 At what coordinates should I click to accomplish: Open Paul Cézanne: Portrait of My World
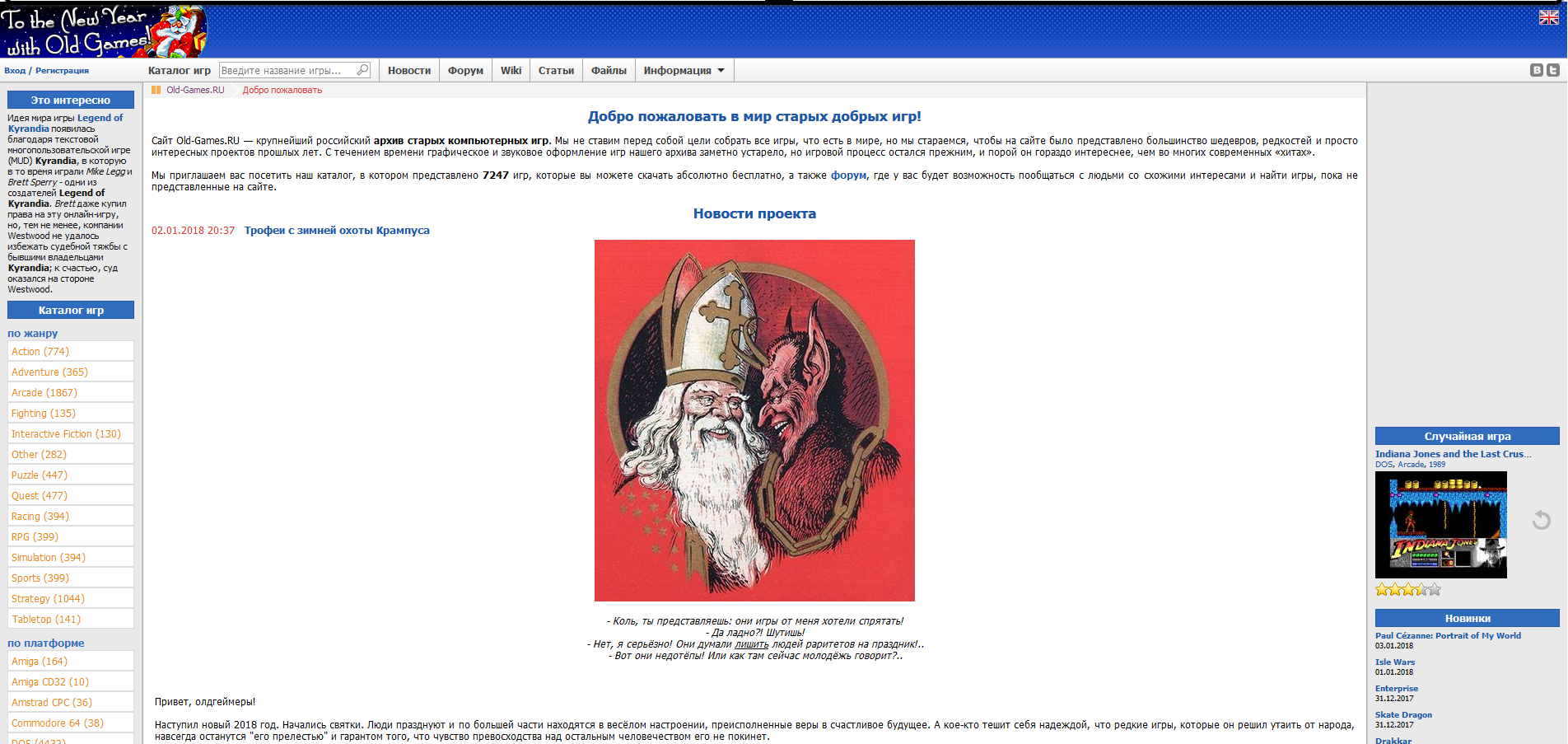pos(1448,636)
